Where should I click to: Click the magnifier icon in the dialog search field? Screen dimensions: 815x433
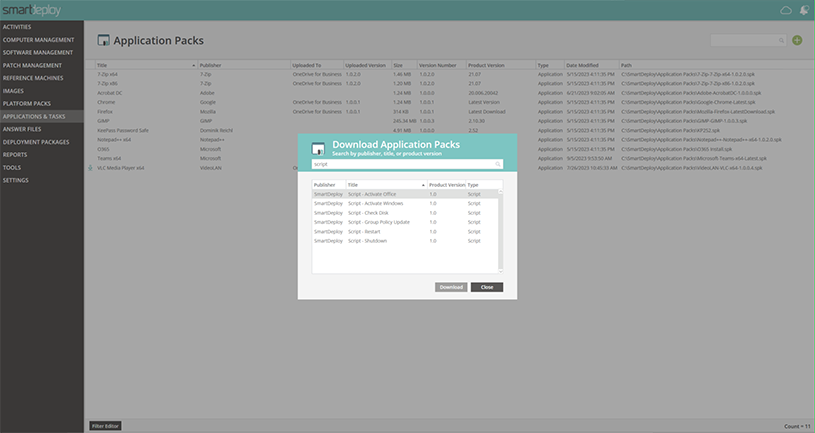point(497,164)
